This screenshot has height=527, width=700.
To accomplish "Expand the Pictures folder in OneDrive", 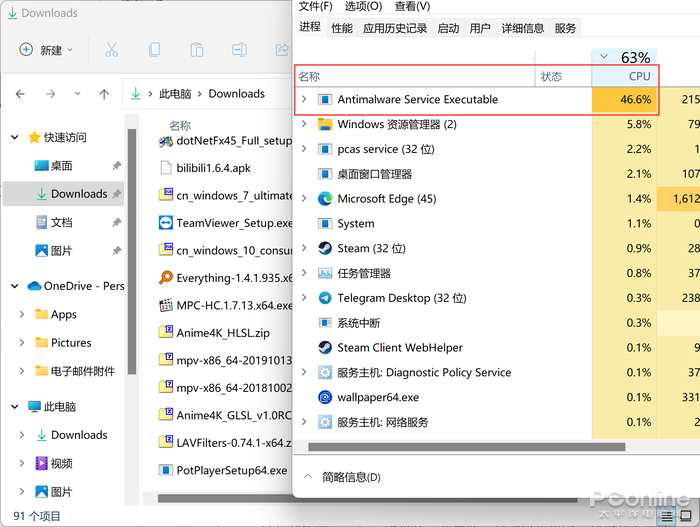I will (22, 343).
